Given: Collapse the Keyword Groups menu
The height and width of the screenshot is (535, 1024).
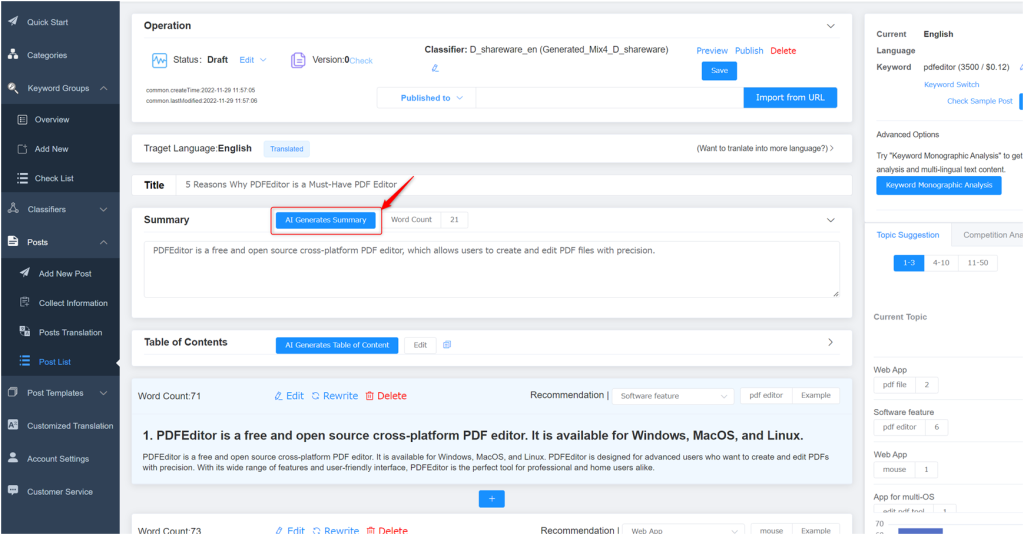Looking at the screenshot, I should point(104,88).
